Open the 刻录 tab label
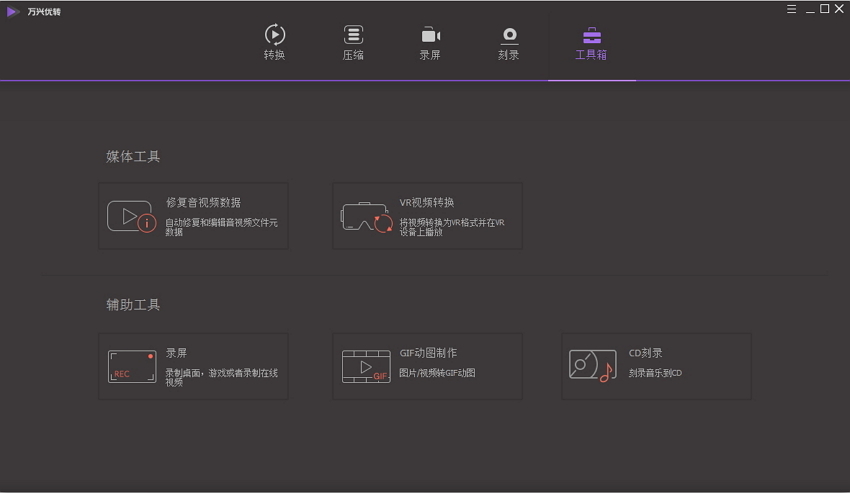850x493 pixels. click(509, 55)
